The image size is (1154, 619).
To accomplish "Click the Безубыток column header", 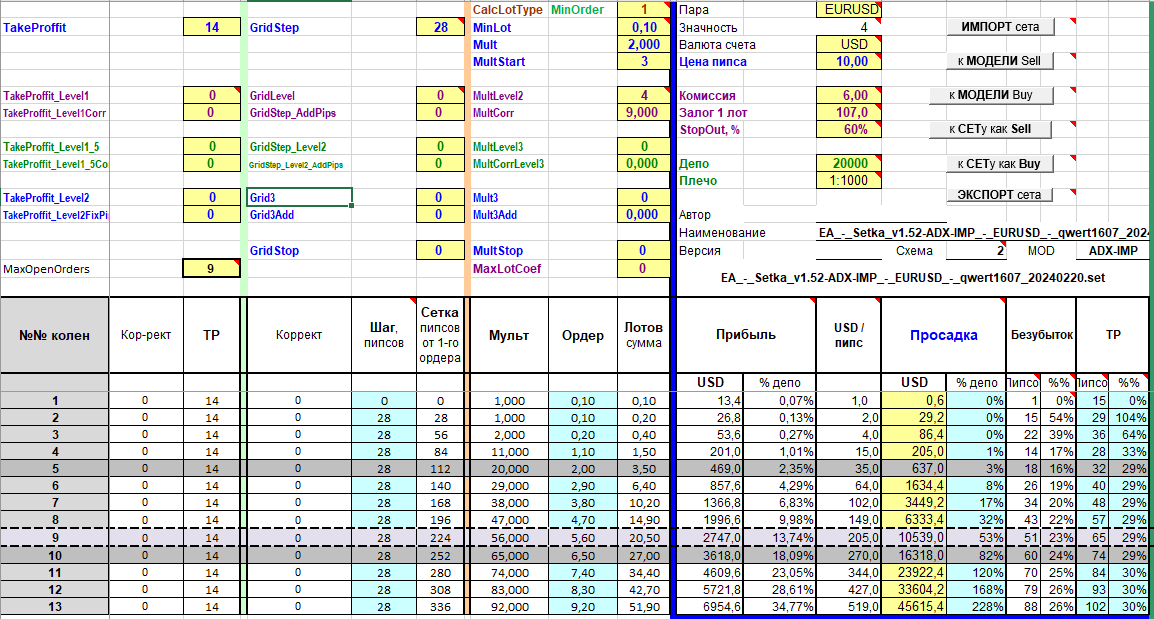I will point(1041,336).
